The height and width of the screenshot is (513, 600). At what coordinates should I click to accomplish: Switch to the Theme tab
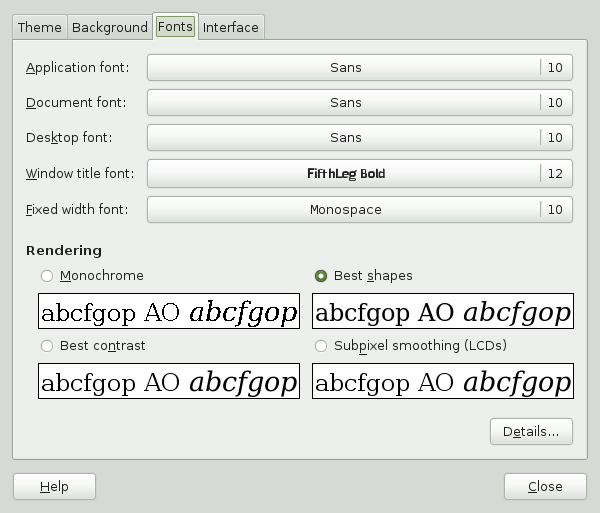pos(40,27)
